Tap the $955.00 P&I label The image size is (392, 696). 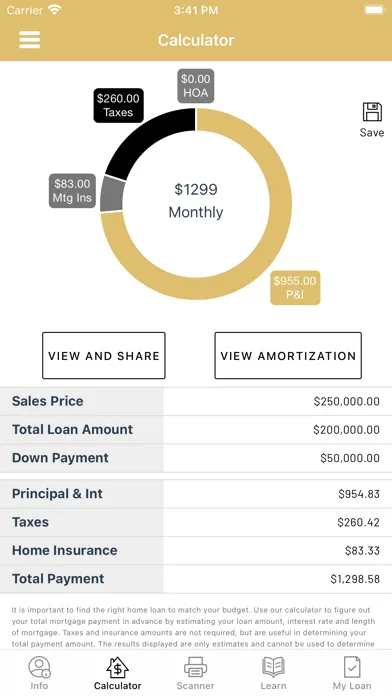click(x=295, y=288)
